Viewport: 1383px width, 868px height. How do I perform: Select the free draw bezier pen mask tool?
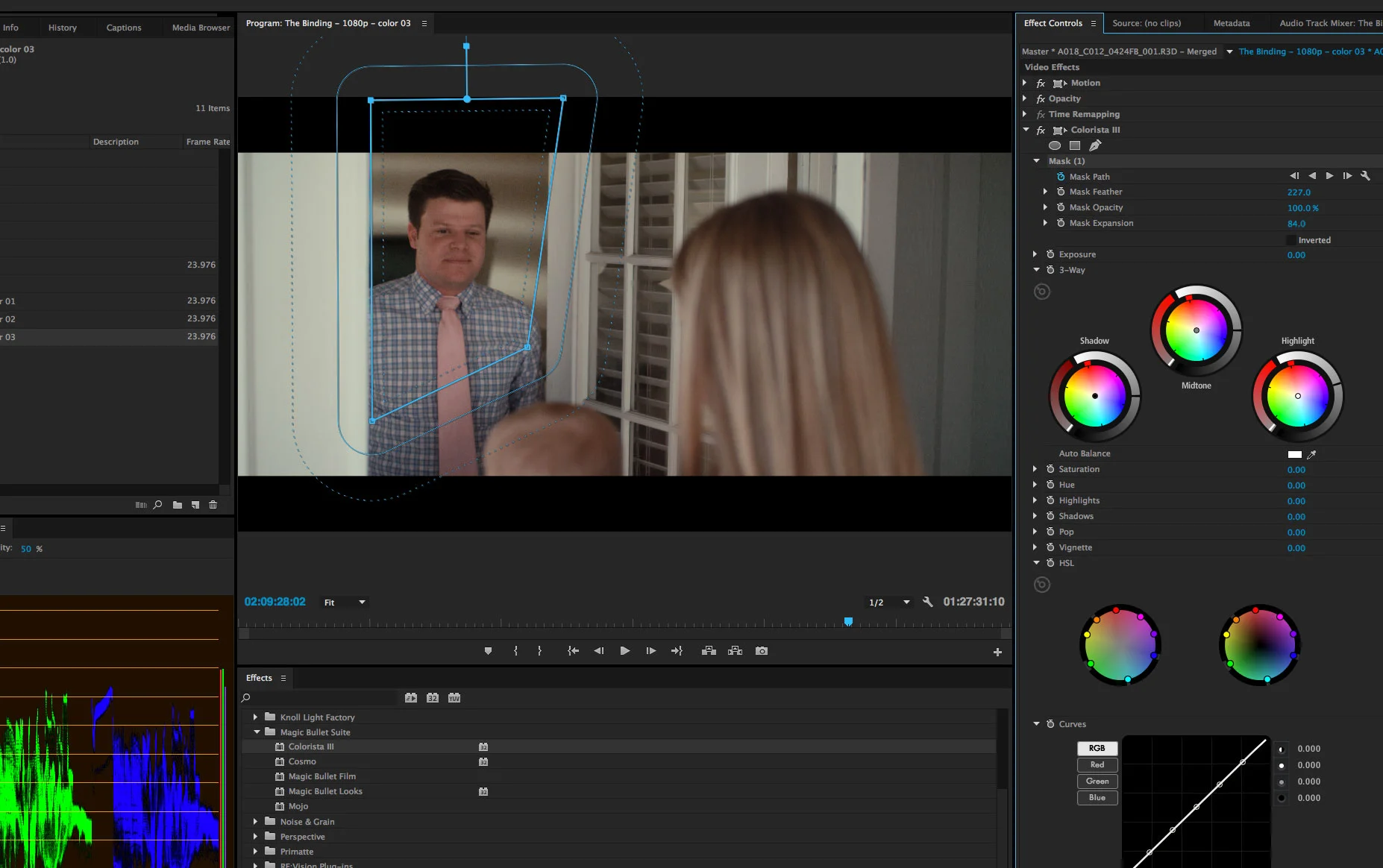click(x=1094, y=145)
